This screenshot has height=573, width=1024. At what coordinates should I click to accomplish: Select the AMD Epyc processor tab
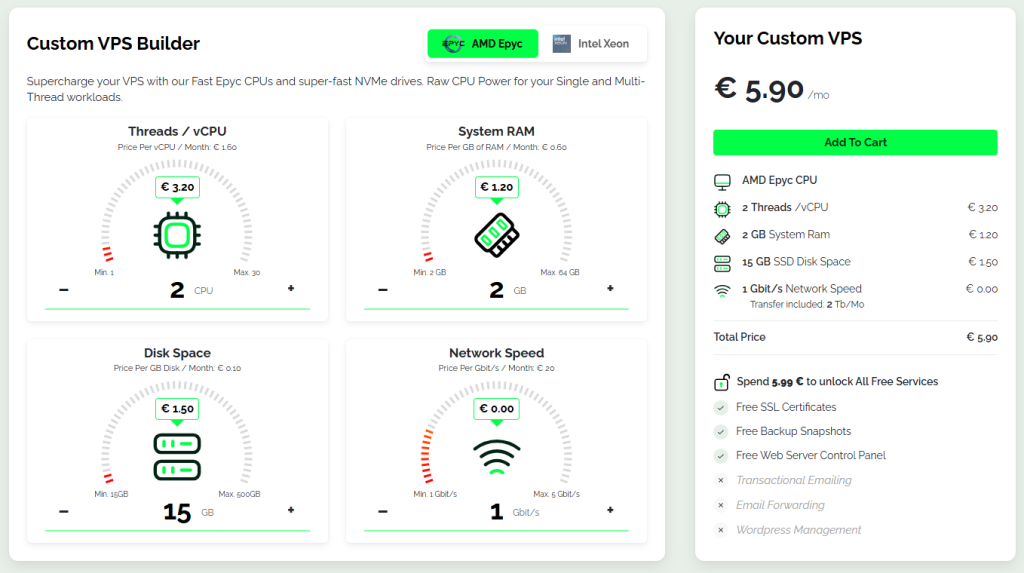click(x=482, y=44)
